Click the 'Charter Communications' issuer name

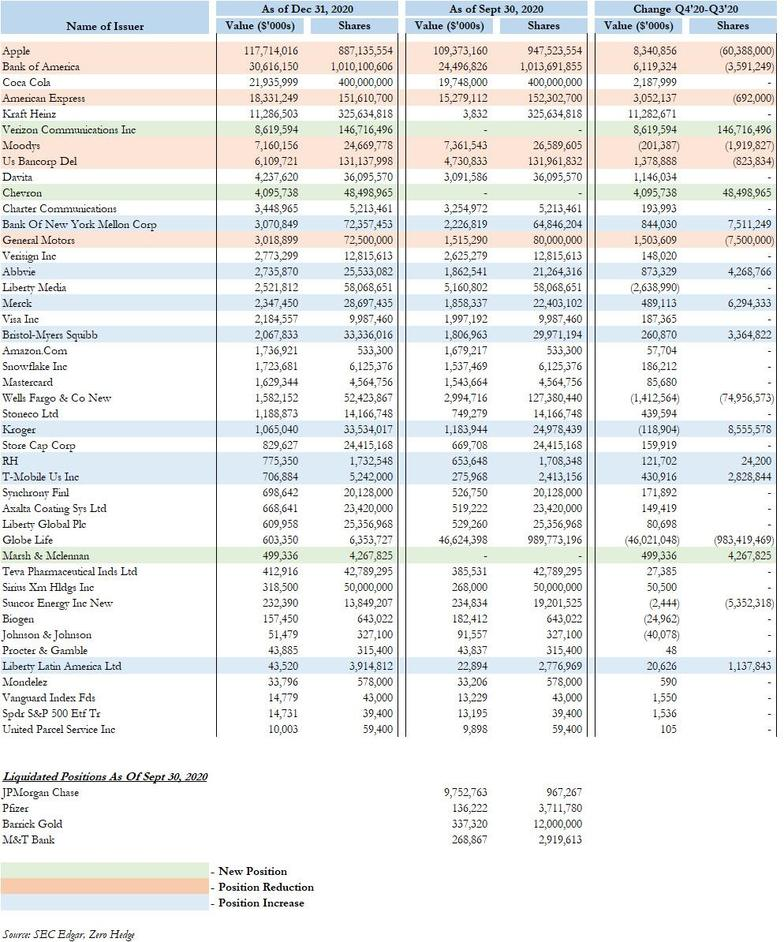point(59,208)
